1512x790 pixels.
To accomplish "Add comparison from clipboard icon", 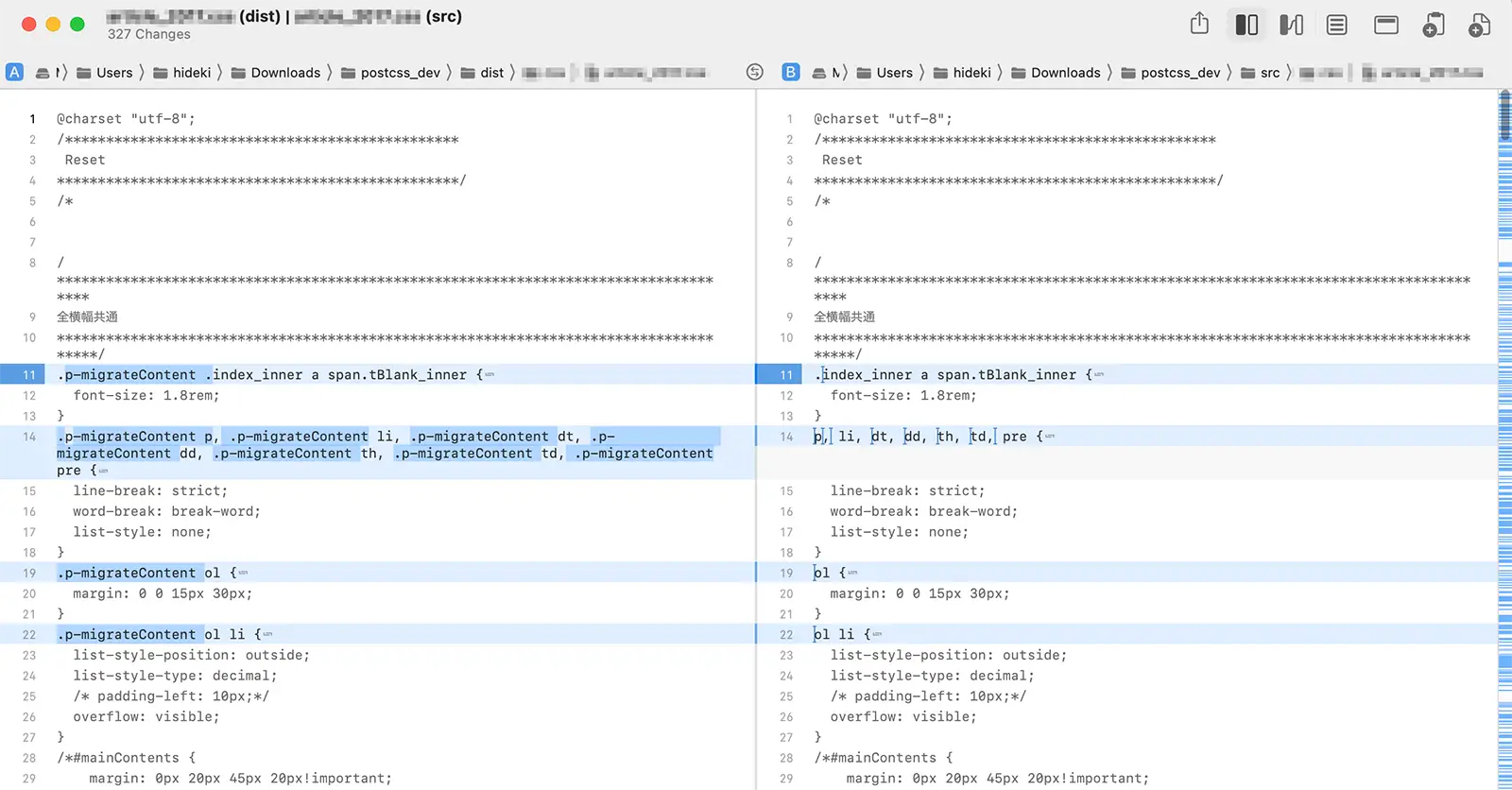I will pos(1433,25).
